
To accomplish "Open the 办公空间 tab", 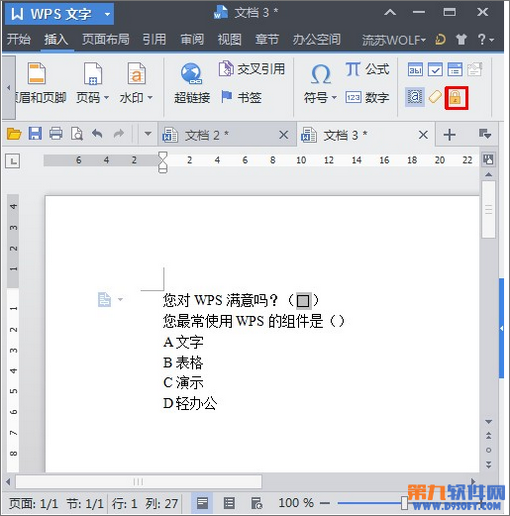I will point(317,39).
